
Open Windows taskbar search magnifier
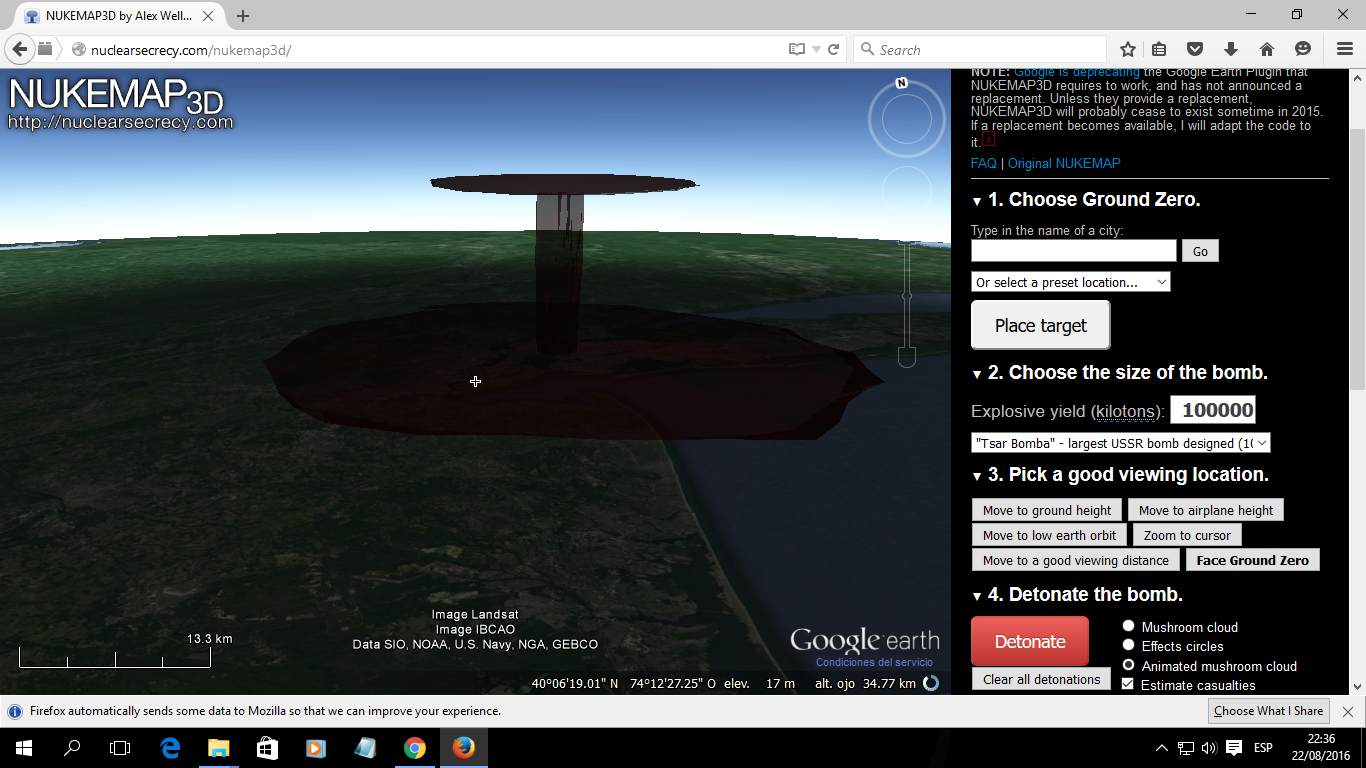pos(72,747)
